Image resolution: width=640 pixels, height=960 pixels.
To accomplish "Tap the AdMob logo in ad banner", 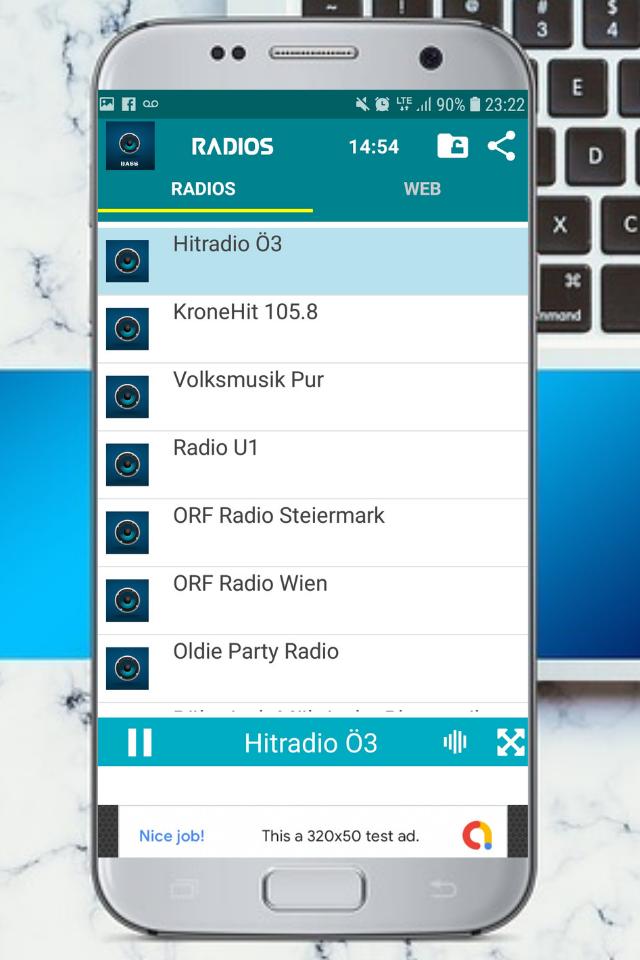I will [477, 835].
